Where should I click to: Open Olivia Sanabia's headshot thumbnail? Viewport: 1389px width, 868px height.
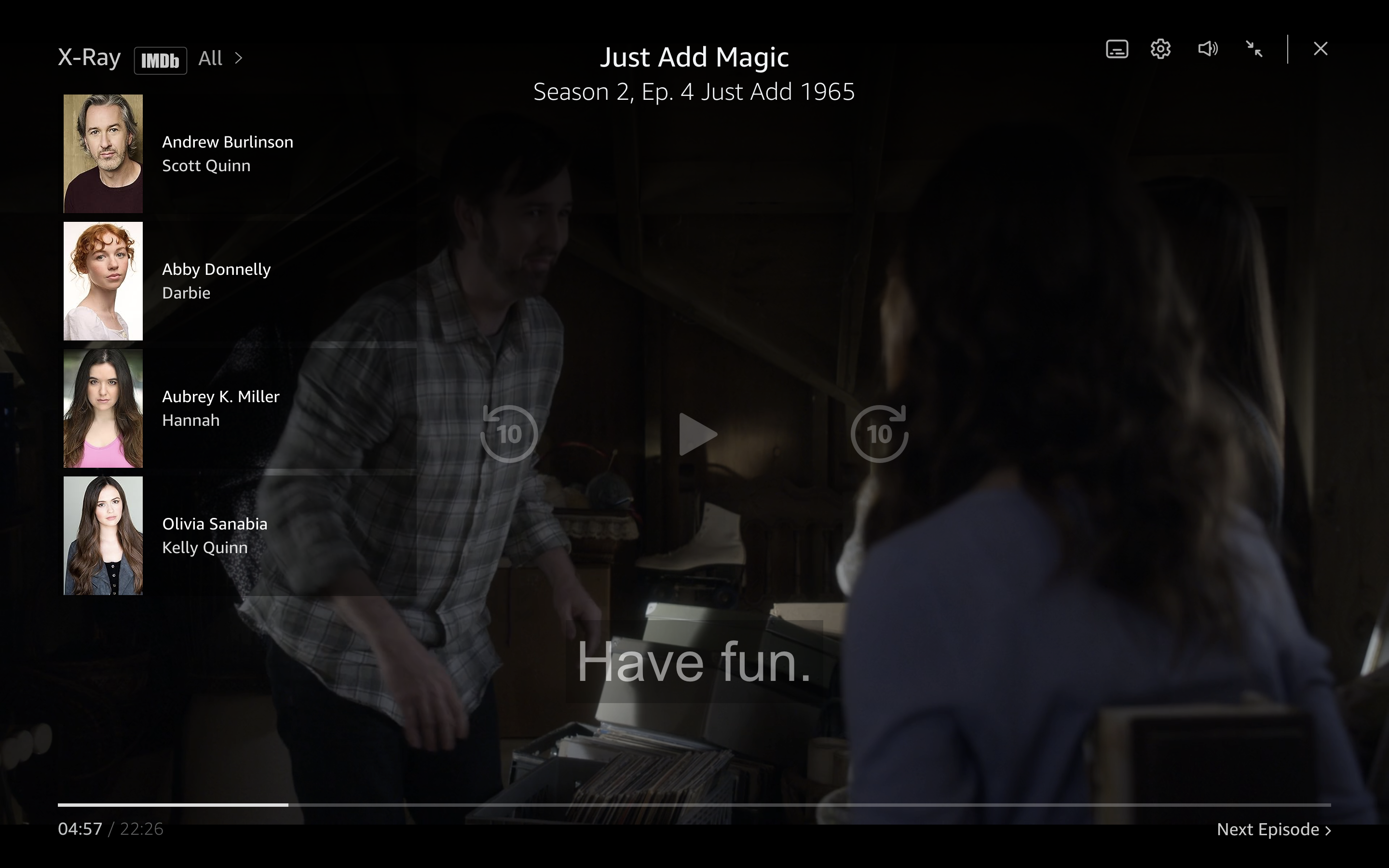pos(103,536)
